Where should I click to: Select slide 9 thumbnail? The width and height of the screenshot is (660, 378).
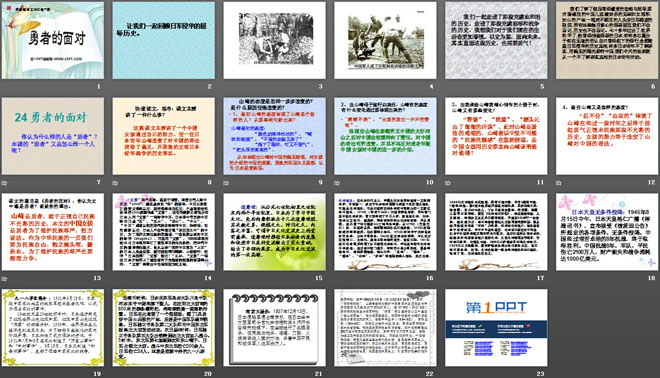(x=274, y=136)
